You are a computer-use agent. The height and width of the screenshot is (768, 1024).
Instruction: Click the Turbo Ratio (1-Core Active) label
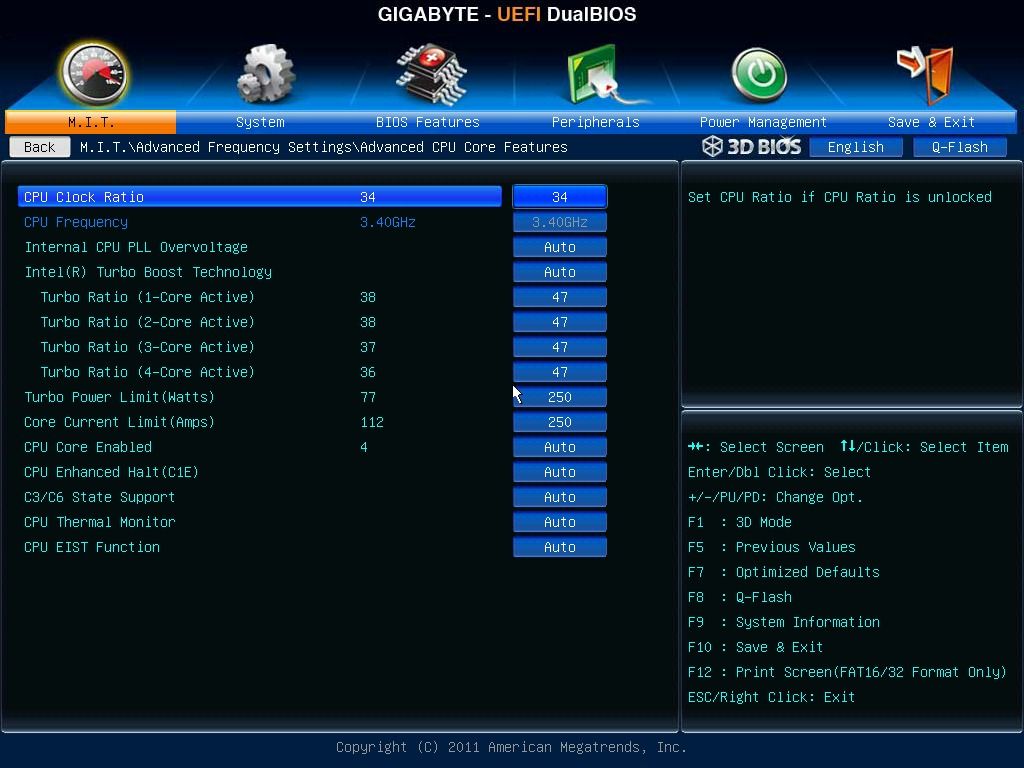[x=148, y=297]
